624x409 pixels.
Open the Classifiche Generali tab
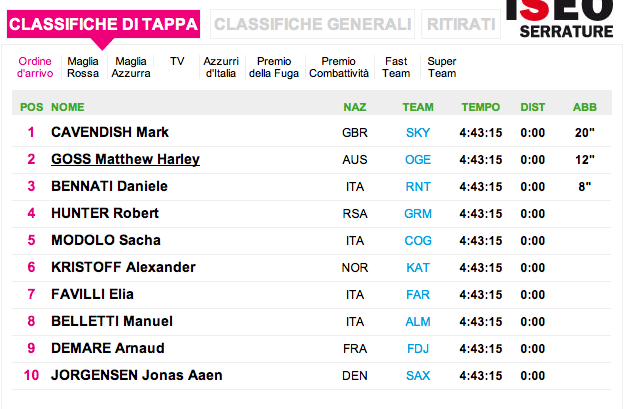click(x=313, y=24)
